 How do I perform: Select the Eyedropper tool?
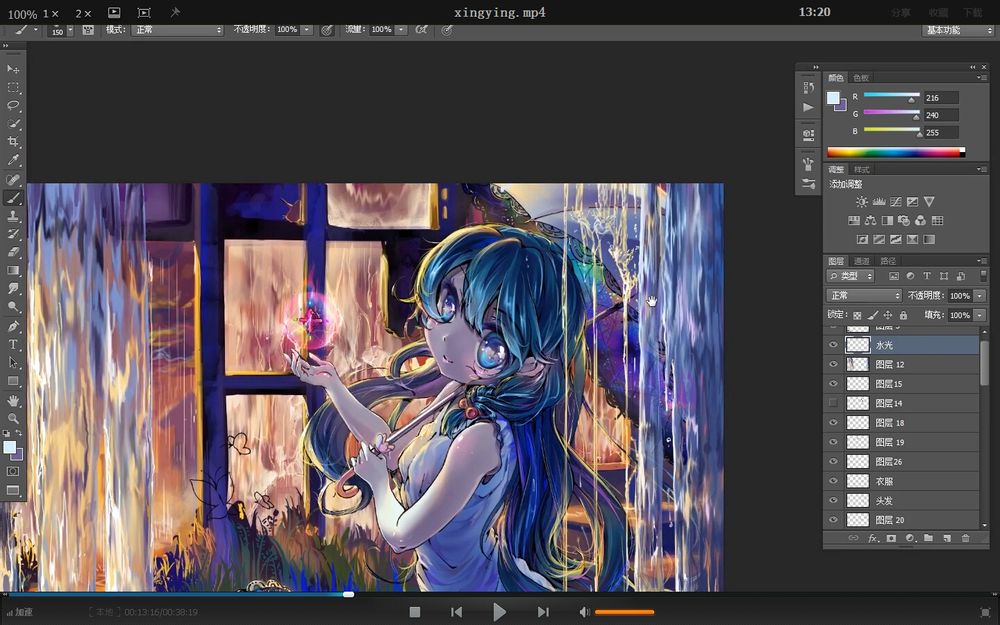click(x=13, y=160)
